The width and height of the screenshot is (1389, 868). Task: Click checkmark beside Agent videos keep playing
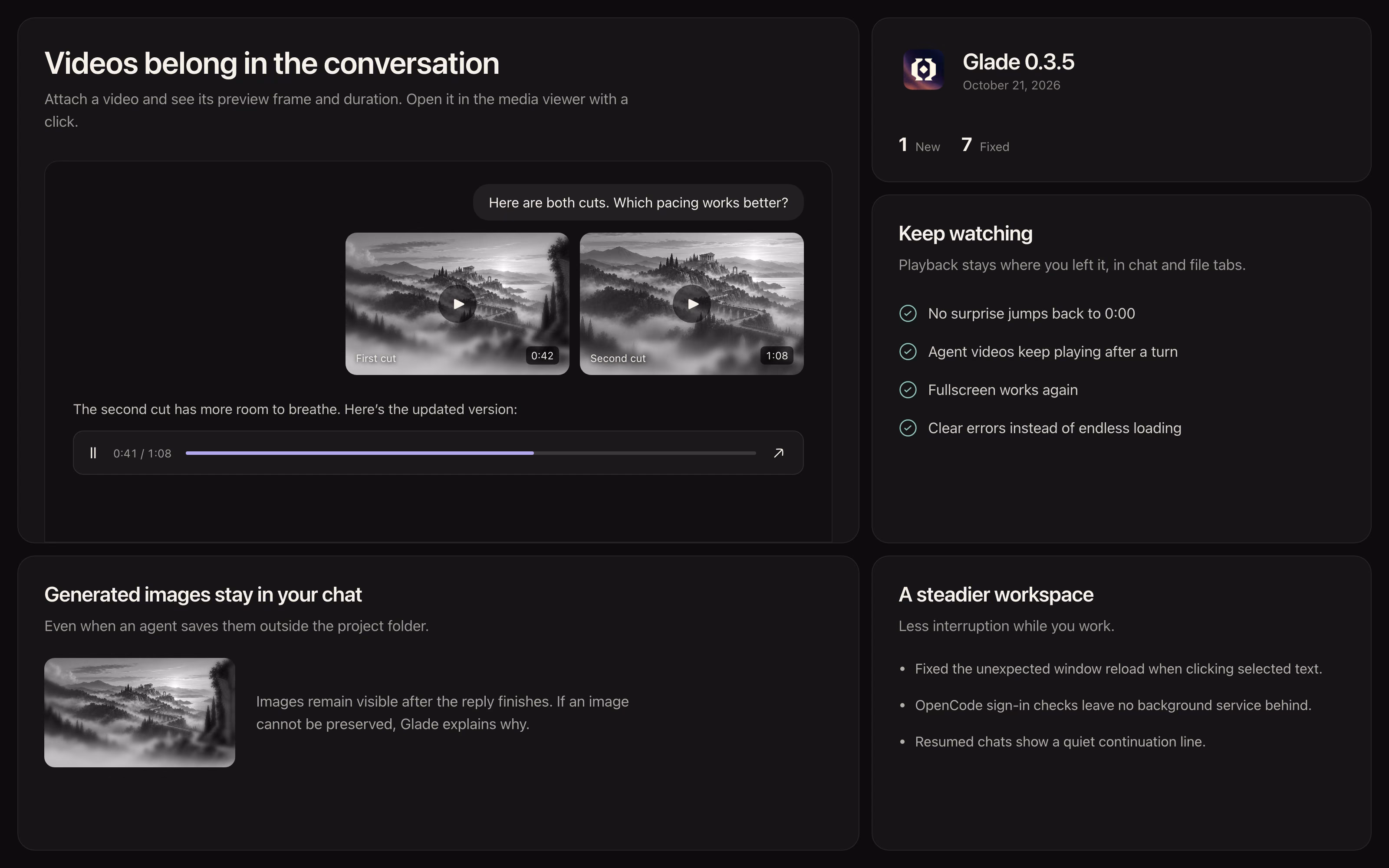[x=908, y=352]
